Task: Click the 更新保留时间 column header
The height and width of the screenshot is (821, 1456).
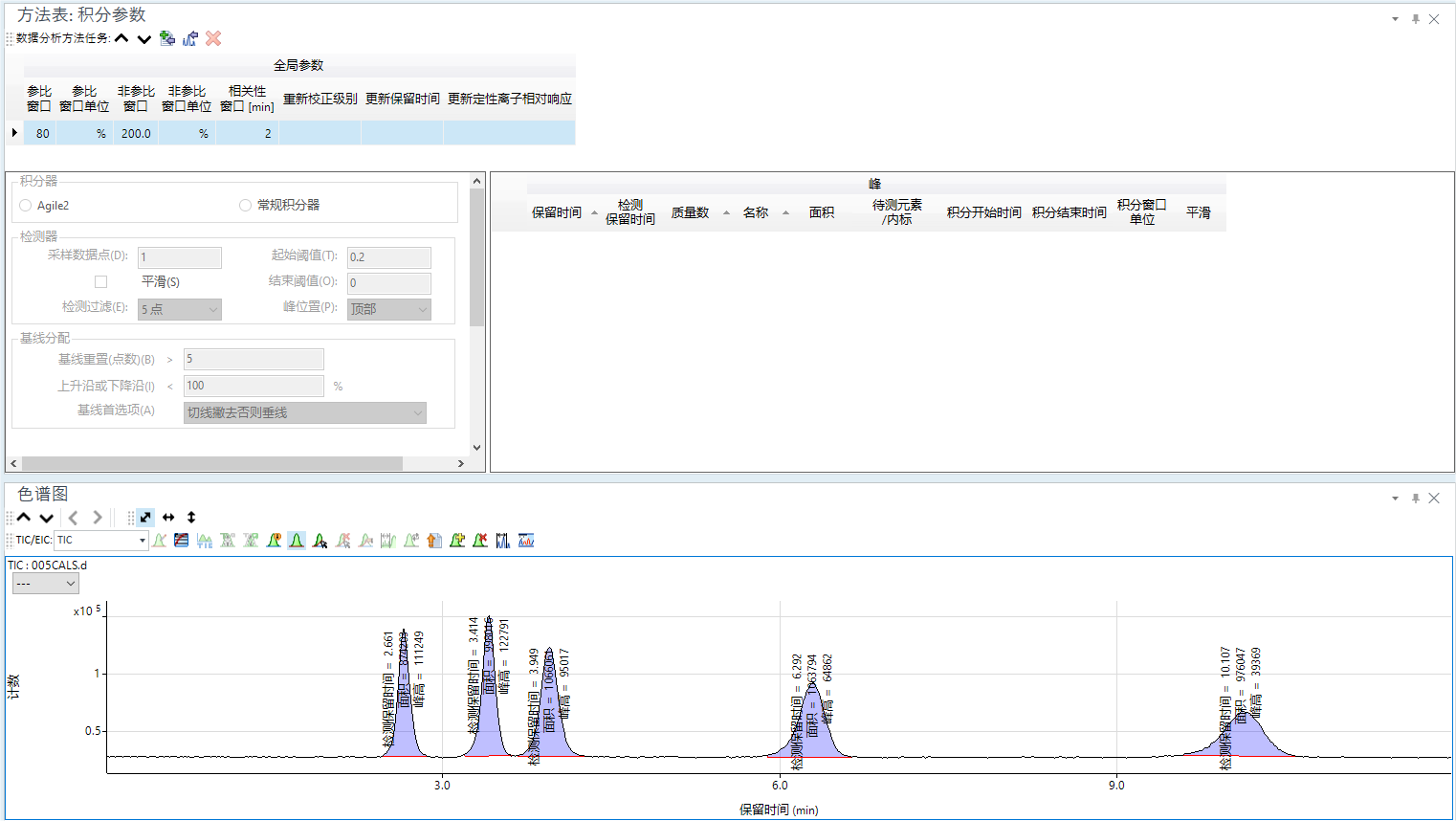Action: point(402,99)
